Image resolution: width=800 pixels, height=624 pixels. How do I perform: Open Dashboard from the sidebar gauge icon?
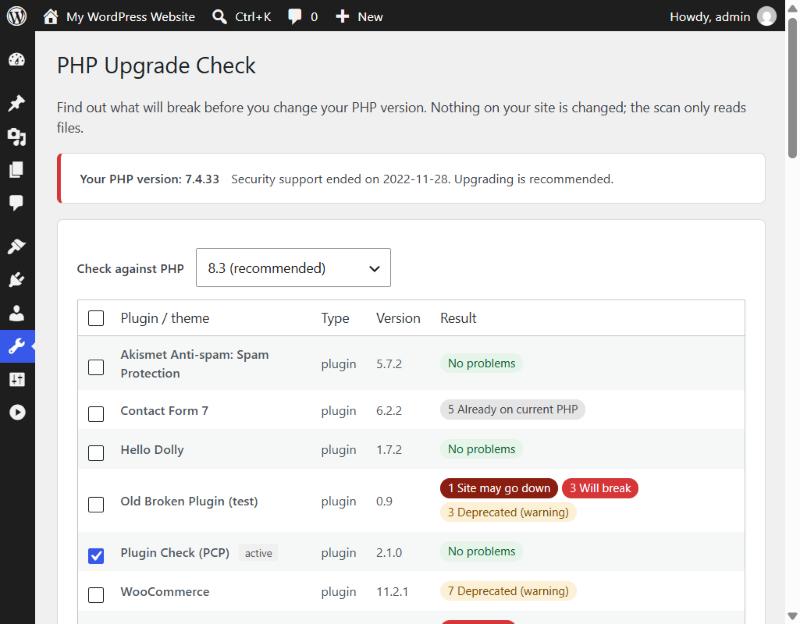[x=17, y=60]
